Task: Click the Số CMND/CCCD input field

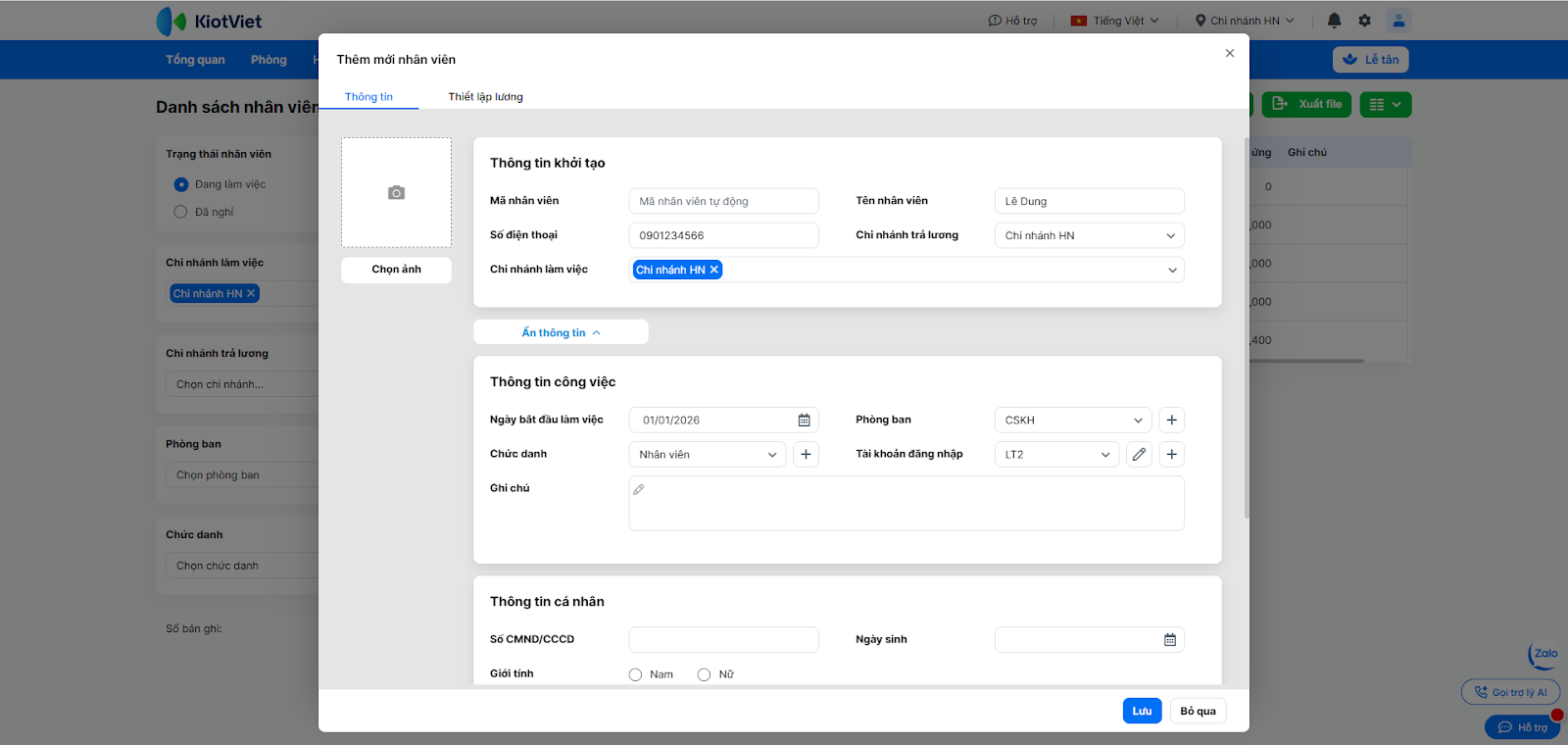Action: [x=723, y=640]
